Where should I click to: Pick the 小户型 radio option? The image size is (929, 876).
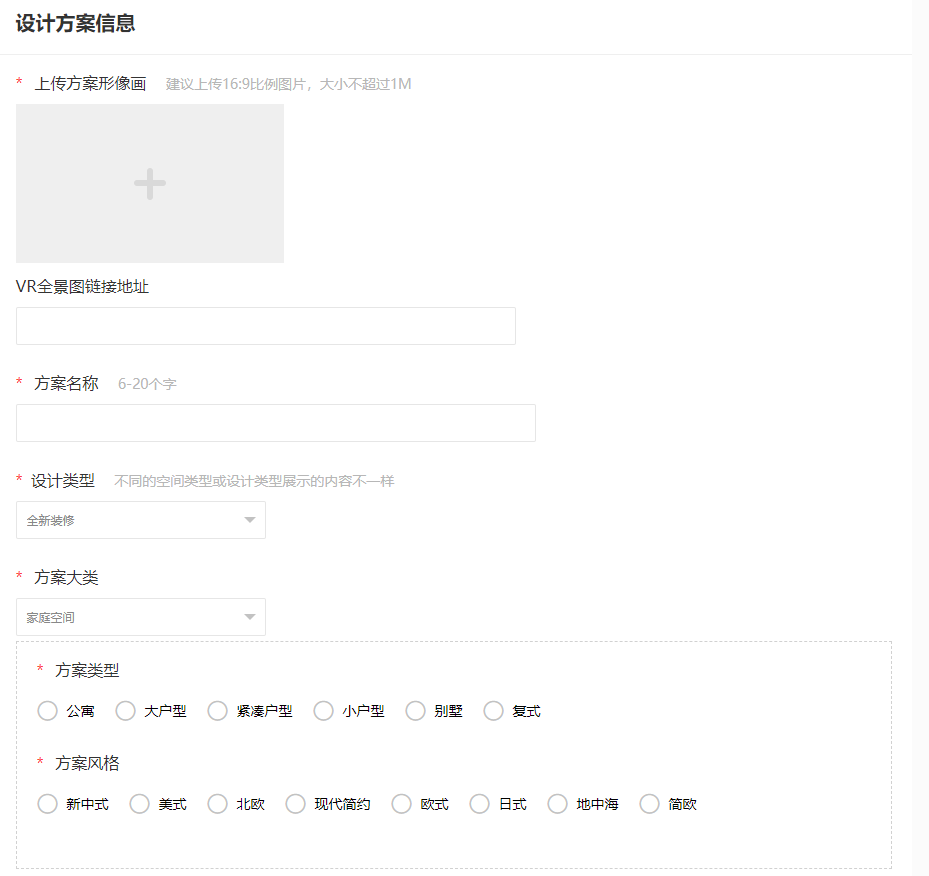click(x=324, y=711)
